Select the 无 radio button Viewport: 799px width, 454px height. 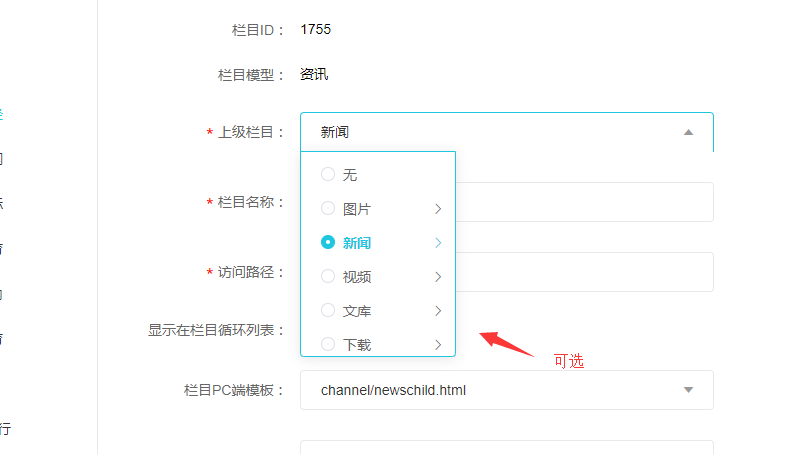pyautogui.click(x=328, y=175)
